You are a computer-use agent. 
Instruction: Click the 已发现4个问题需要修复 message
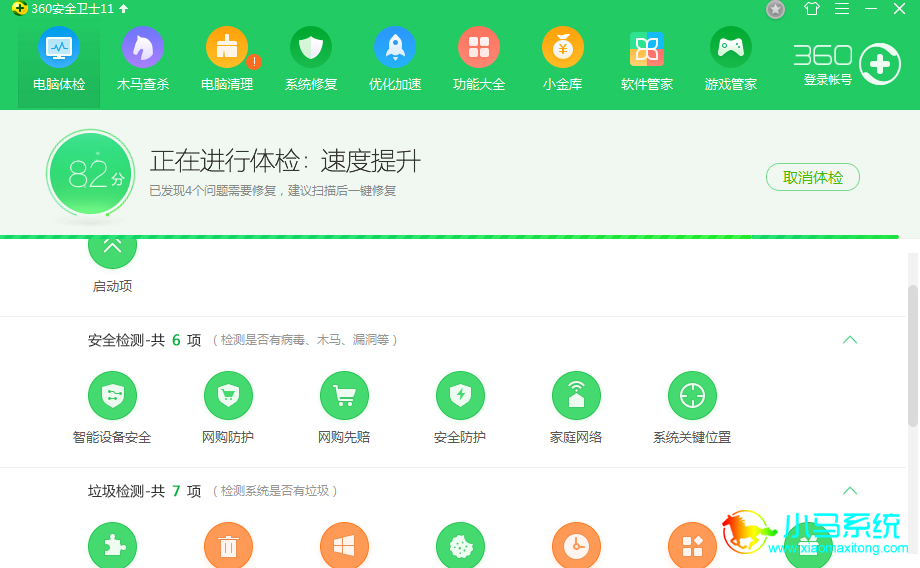coord(273,191)
